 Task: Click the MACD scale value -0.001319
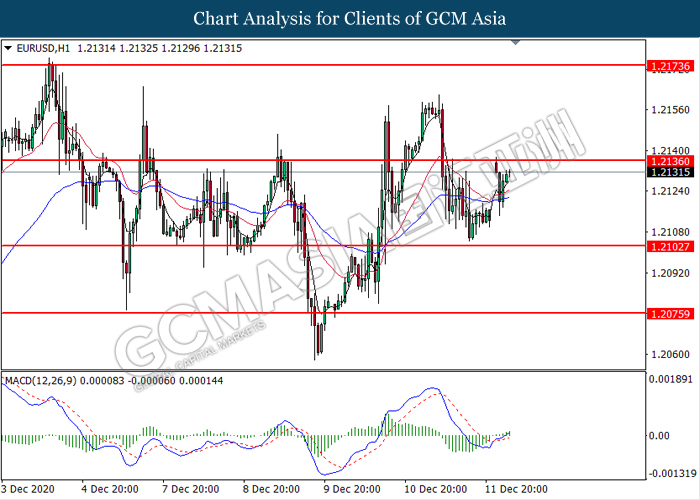(x=671, y=474)
